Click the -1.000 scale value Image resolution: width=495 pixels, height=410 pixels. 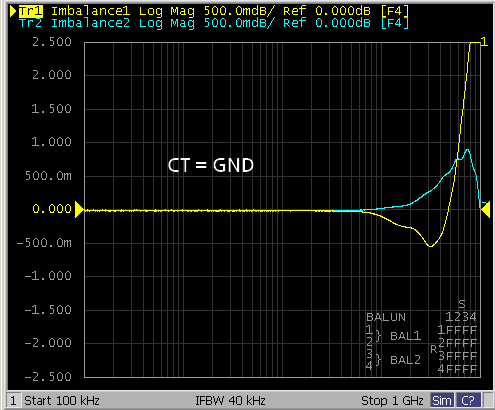(48, 276)
